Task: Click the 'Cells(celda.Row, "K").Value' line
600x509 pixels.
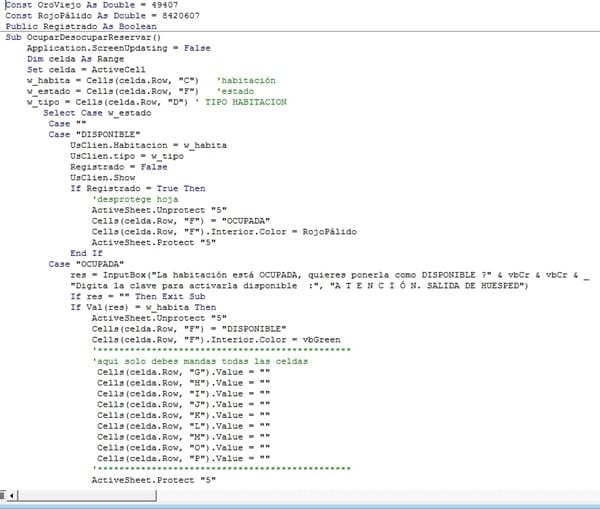Action: tap(183, 415)
